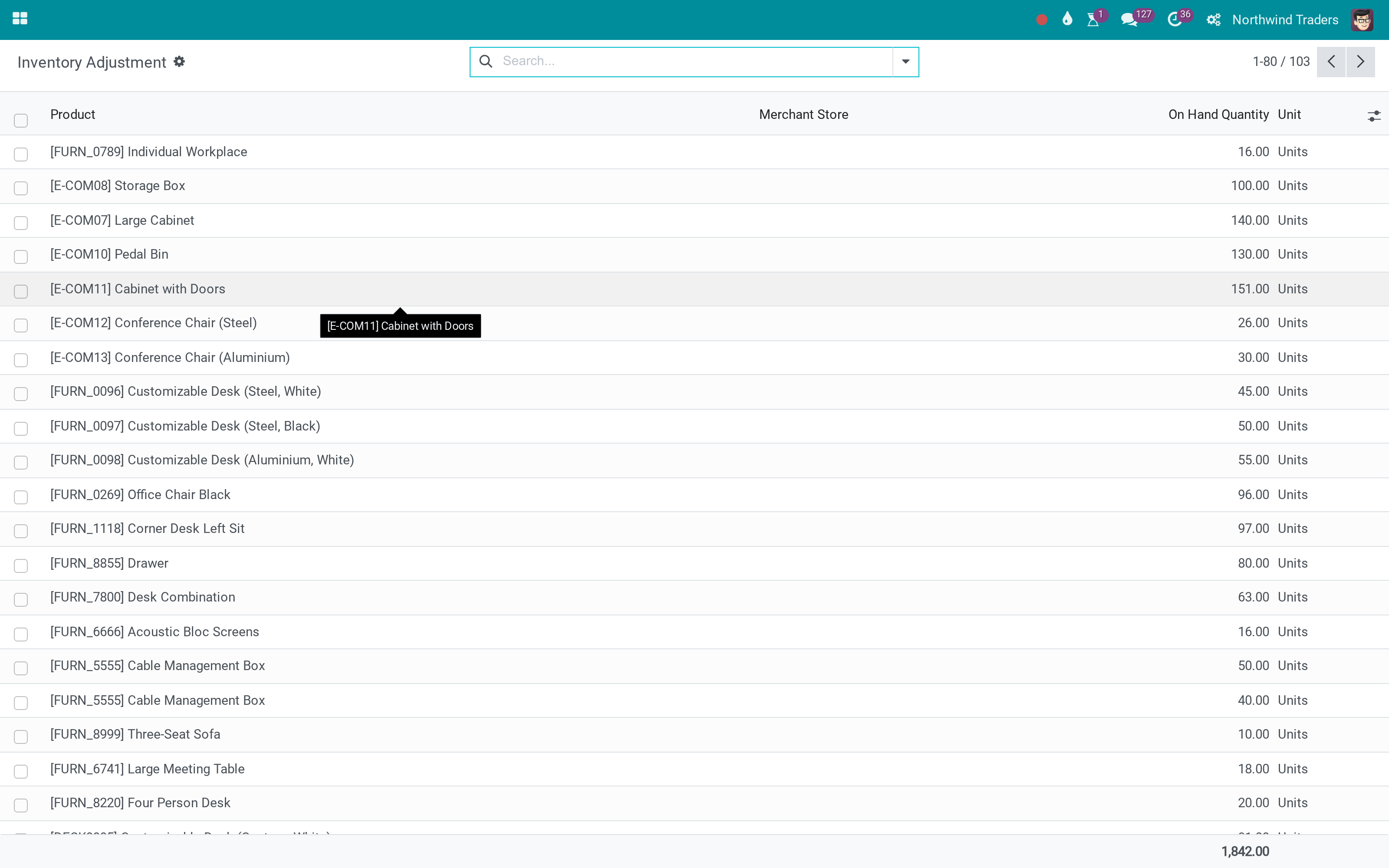This screenshot has width=1389, height=868.
Task: Sort by the Merchant Store column header
Action: point(803,114)
